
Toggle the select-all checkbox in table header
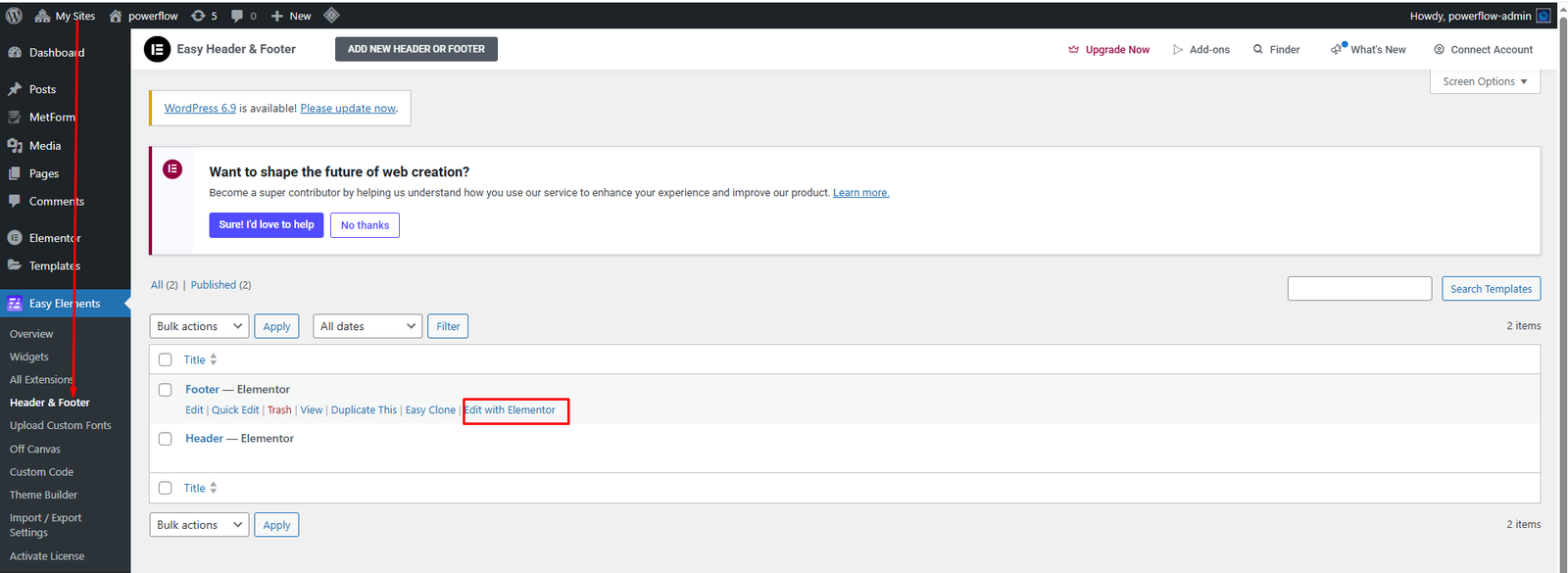click(x=166, y=359)
